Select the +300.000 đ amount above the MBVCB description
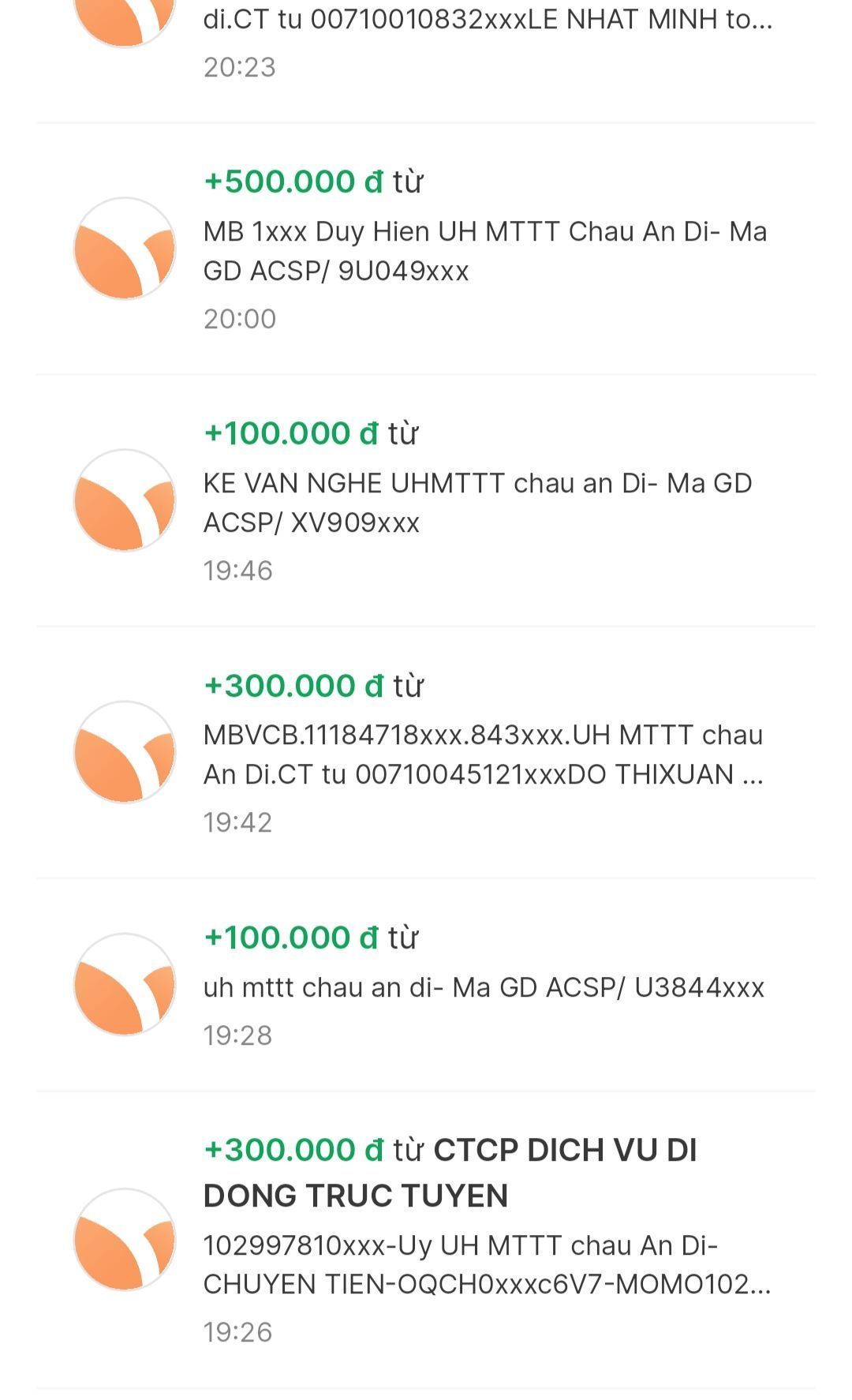The height and width of the screenshot is (1400, 852). [293, 686]
